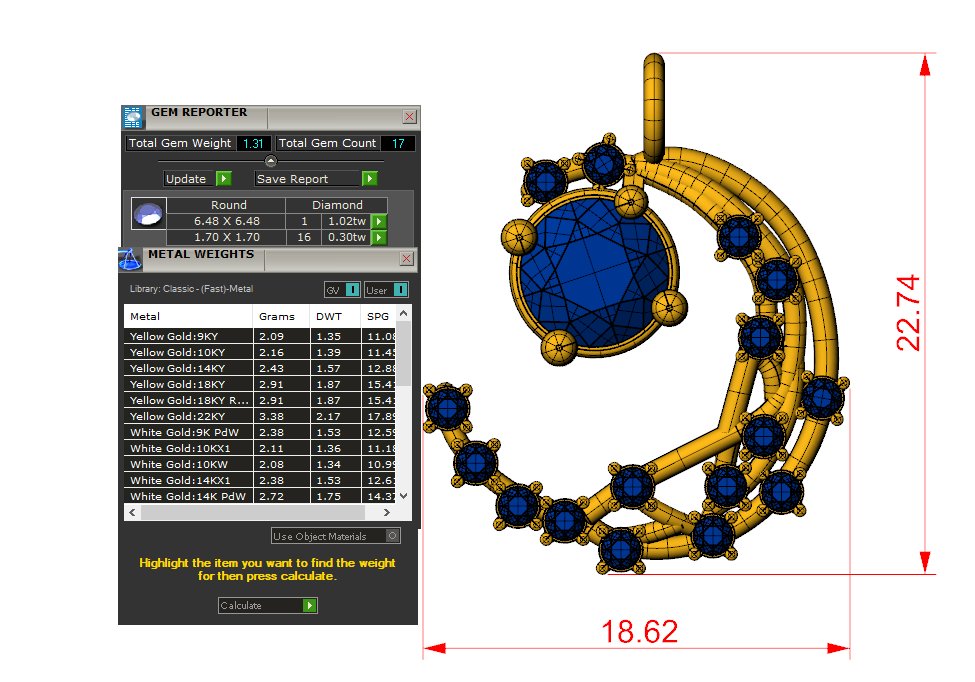Click the 0.30tw weight cell
The image size is (975, 682).
pyautogui.click(x=346, y=237)
